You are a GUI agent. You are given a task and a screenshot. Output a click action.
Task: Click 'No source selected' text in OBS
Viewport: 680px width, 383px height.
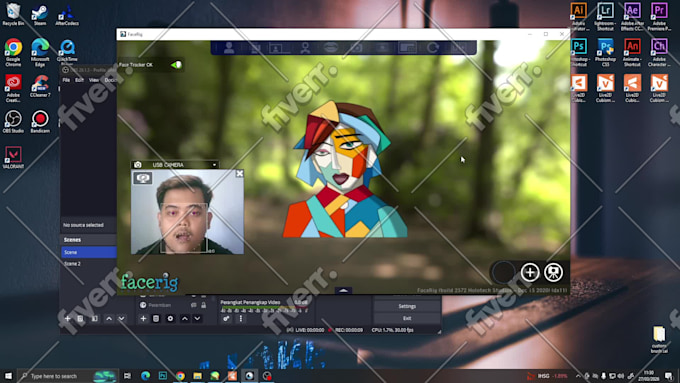click(83, 225)
